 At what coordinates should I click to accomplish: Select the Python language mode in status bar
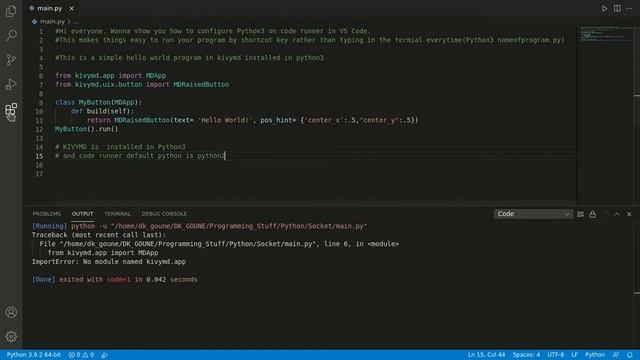(595, 355)
